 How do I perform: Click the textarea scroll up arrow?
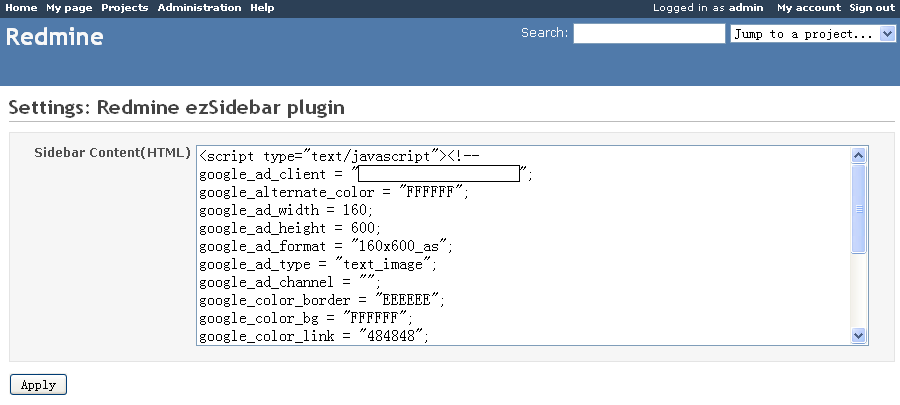tap(858, 155)
